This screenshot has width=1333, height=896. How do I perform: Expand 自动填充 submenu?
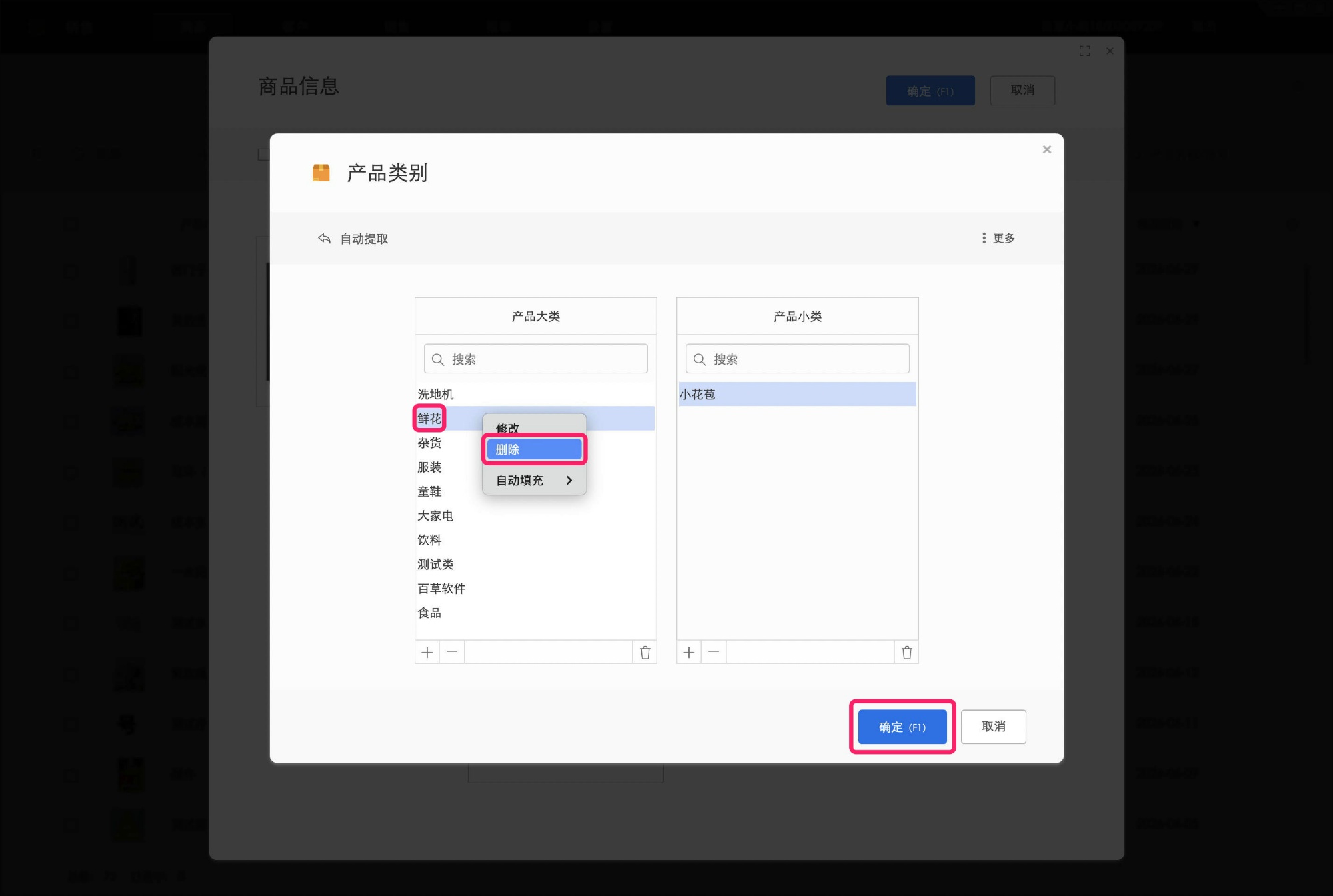click(534, 481)
